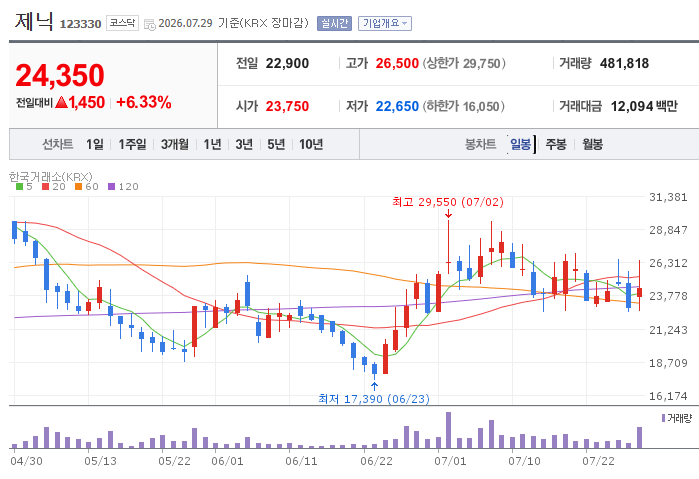Image resolution: width=699 pixels, height=479 pixels.
Task: Click the upper limit 29,750 text
Action: (x=464, y=63)
